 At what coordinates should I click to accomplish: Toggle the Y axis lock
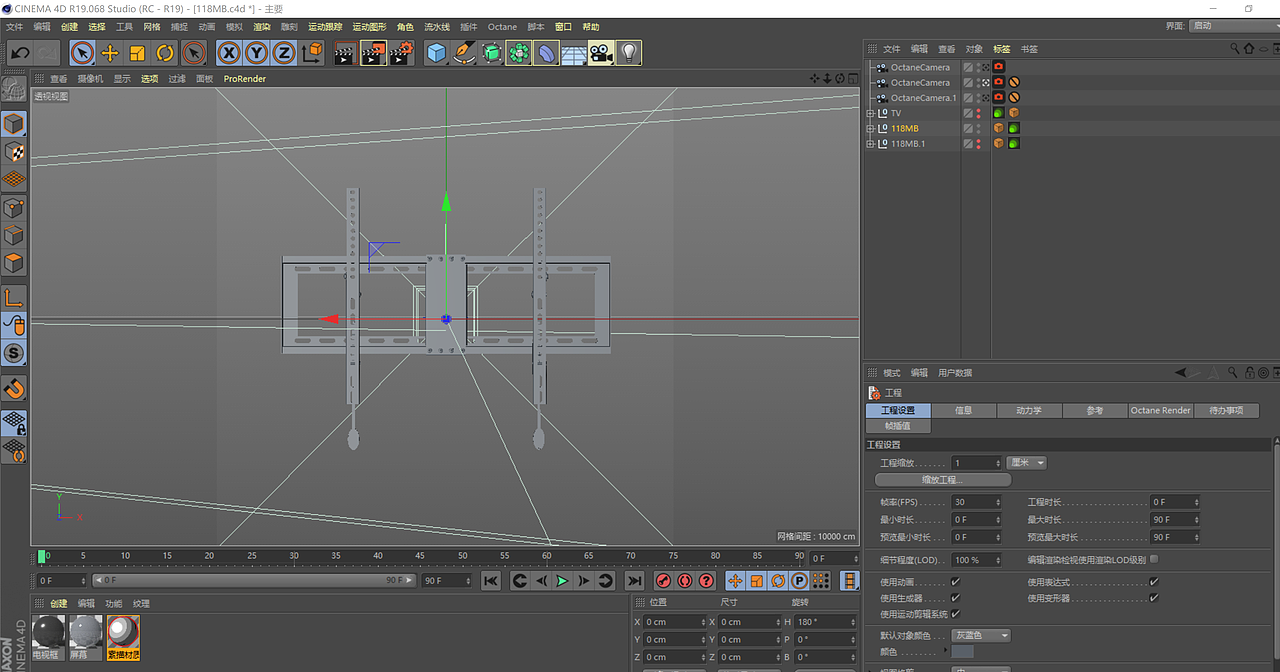click(x=257, y=52)
